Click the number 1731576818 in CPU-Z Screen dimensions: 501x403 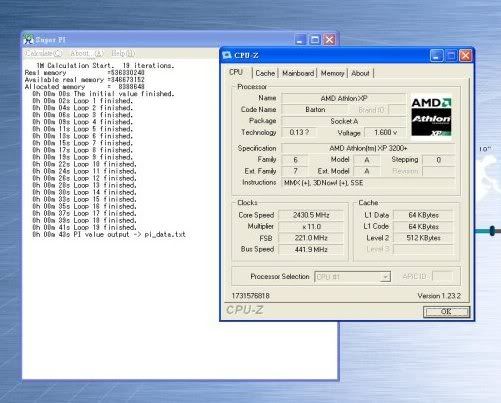(250, 296)
